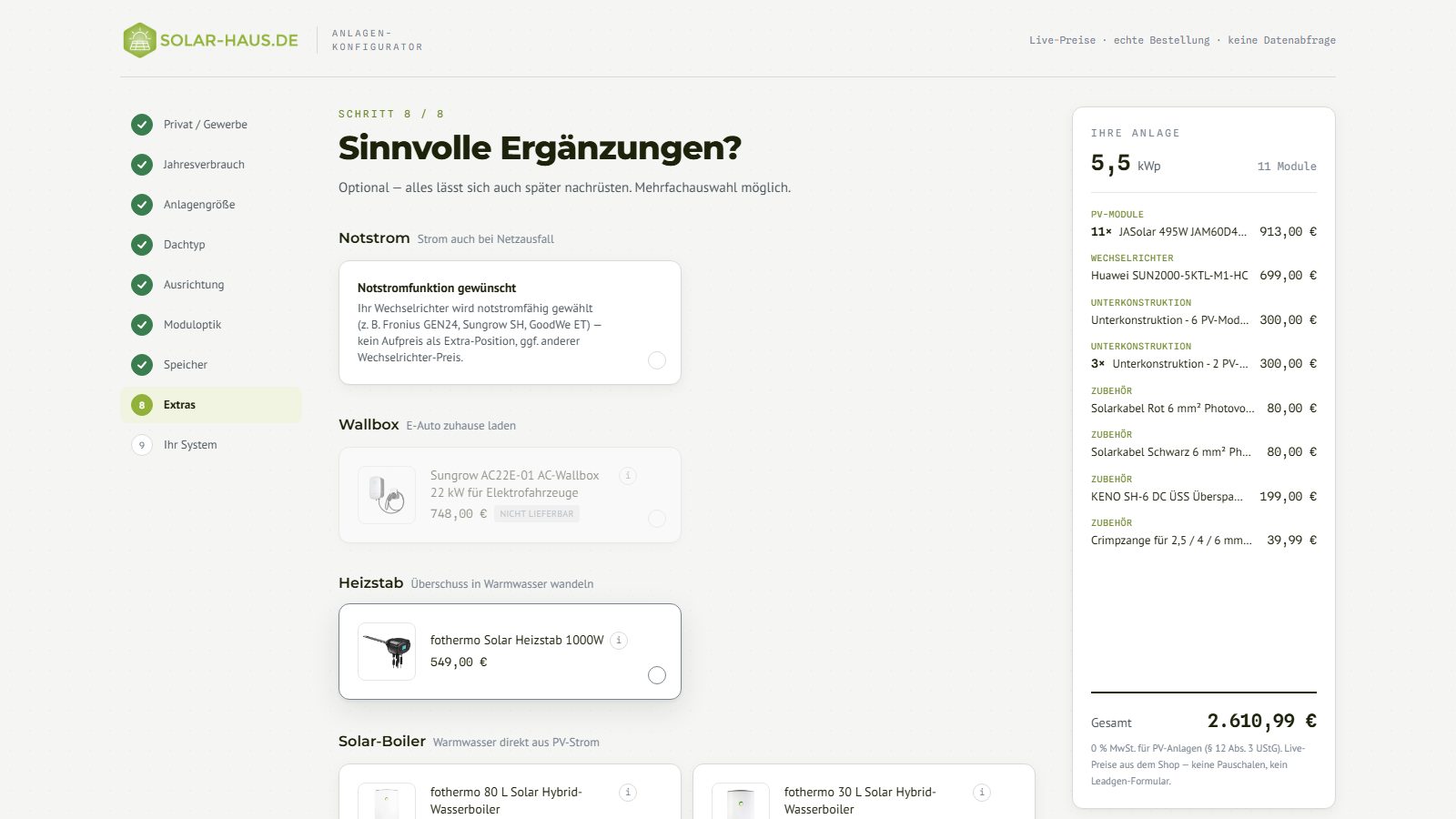Image resolution: width=1456 pixels, height=819 pixels.
Task: Click the Gesamt total 2.610,99 €
Action: [1261, 721]
